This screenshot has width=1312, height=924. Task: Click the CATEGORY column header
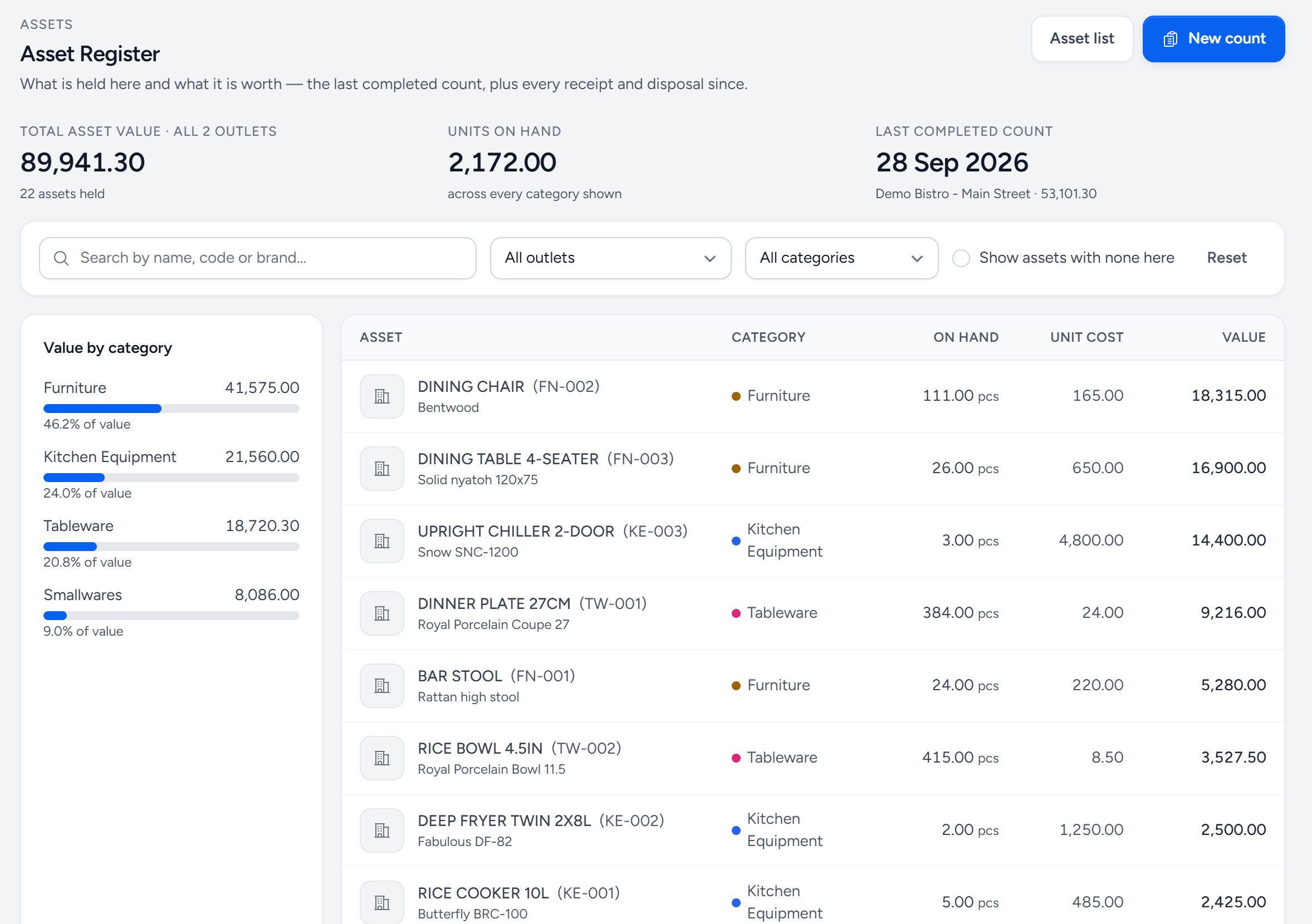(768, 337)
